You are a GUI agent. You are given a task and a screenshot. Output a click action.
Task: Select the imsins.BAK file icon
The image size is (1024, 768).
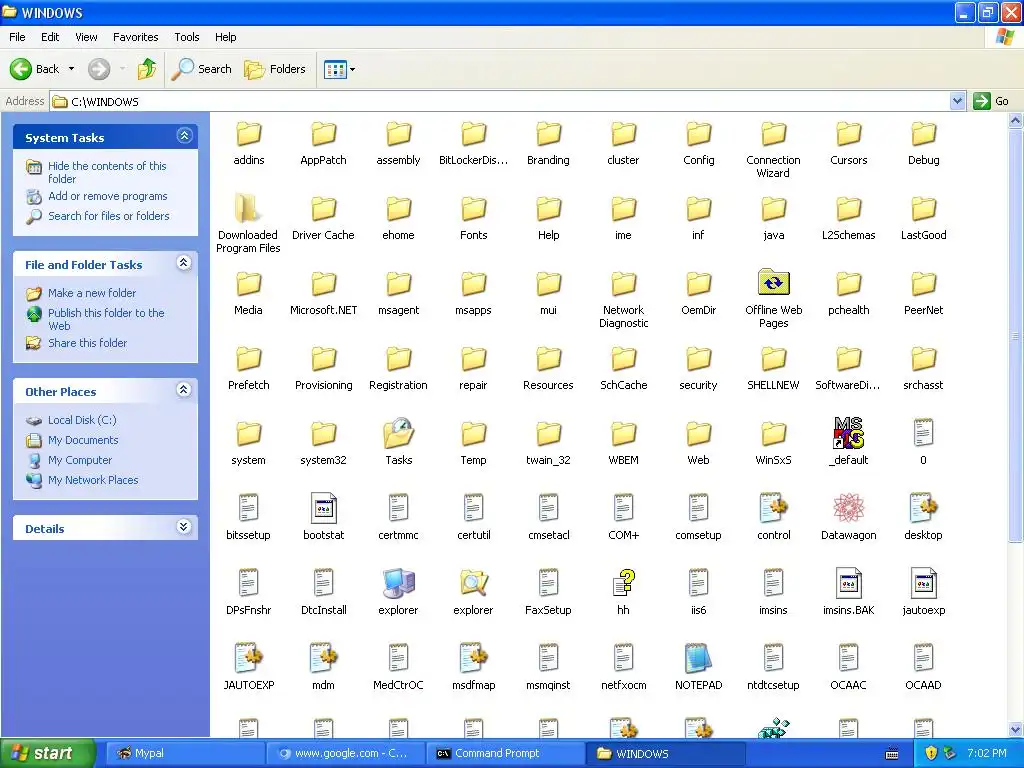tap(848, 583)
